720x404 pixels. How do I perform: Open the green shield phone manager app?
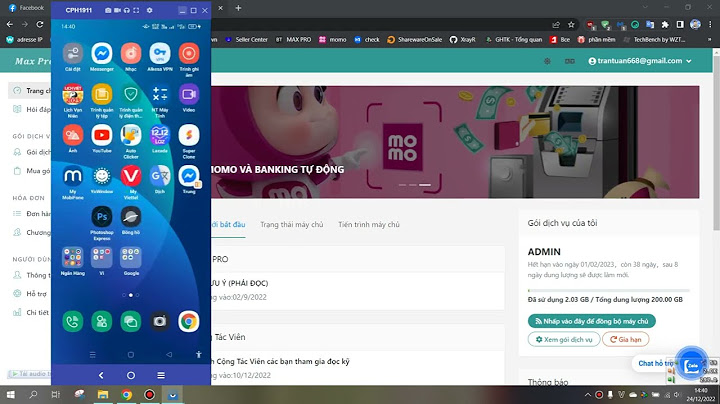[x=131, y=95]
